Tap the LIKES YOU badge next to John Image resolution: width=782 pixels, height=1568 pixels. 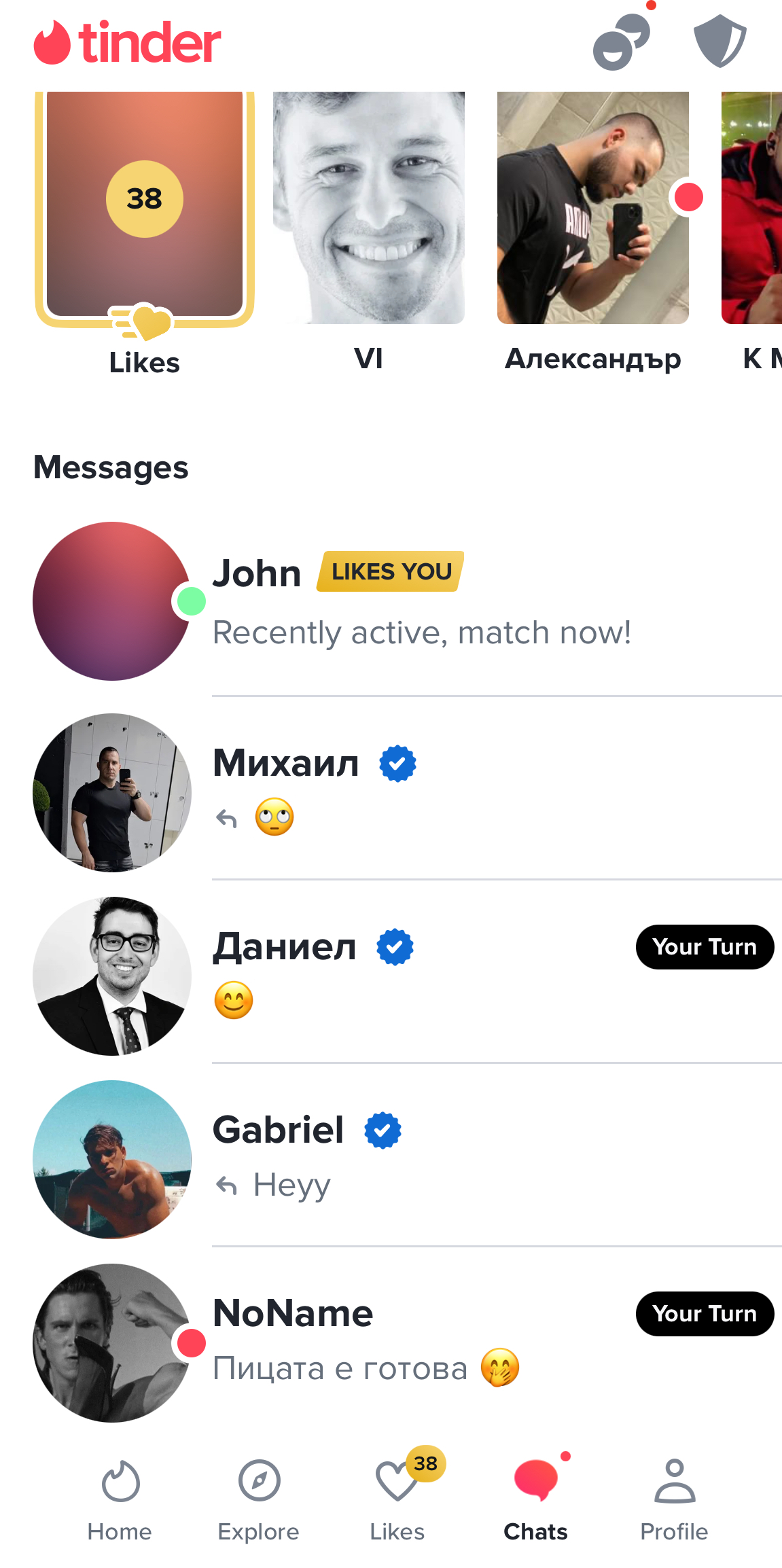(391, 571)
